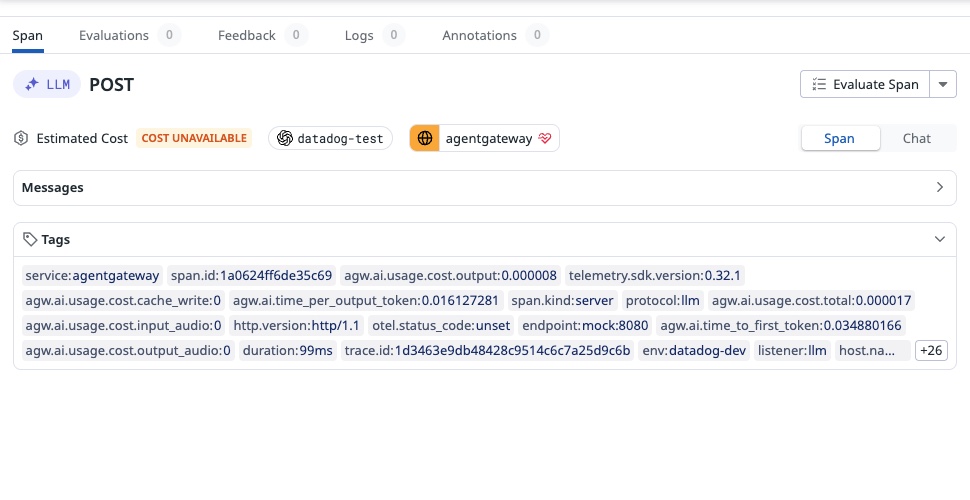Switch to the Span tab
970x500 pixels.
28,35
